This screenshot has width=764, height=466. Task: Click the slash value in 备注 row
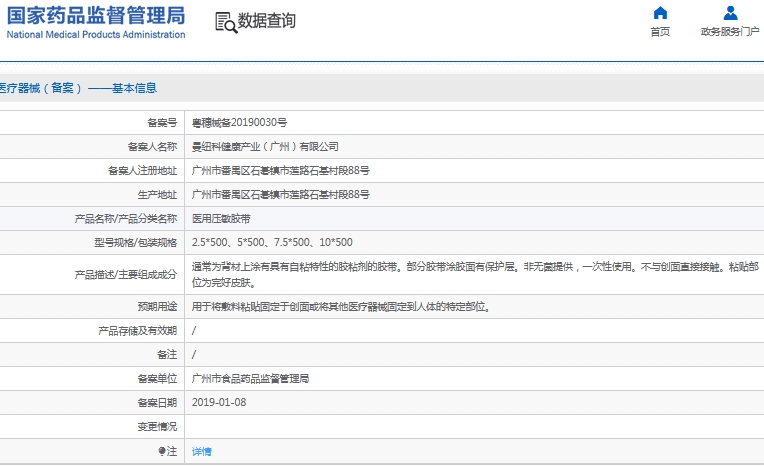click(194, 355)
